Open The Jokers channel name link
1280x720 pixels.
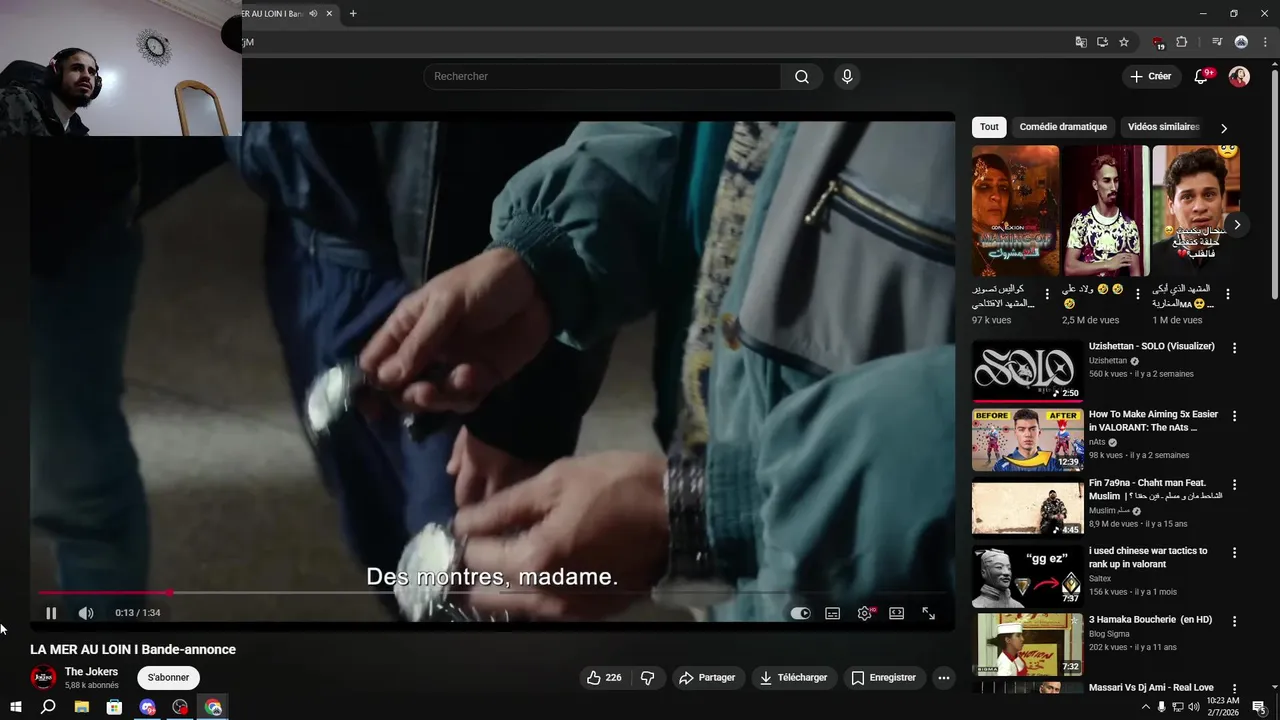(91, 672)
